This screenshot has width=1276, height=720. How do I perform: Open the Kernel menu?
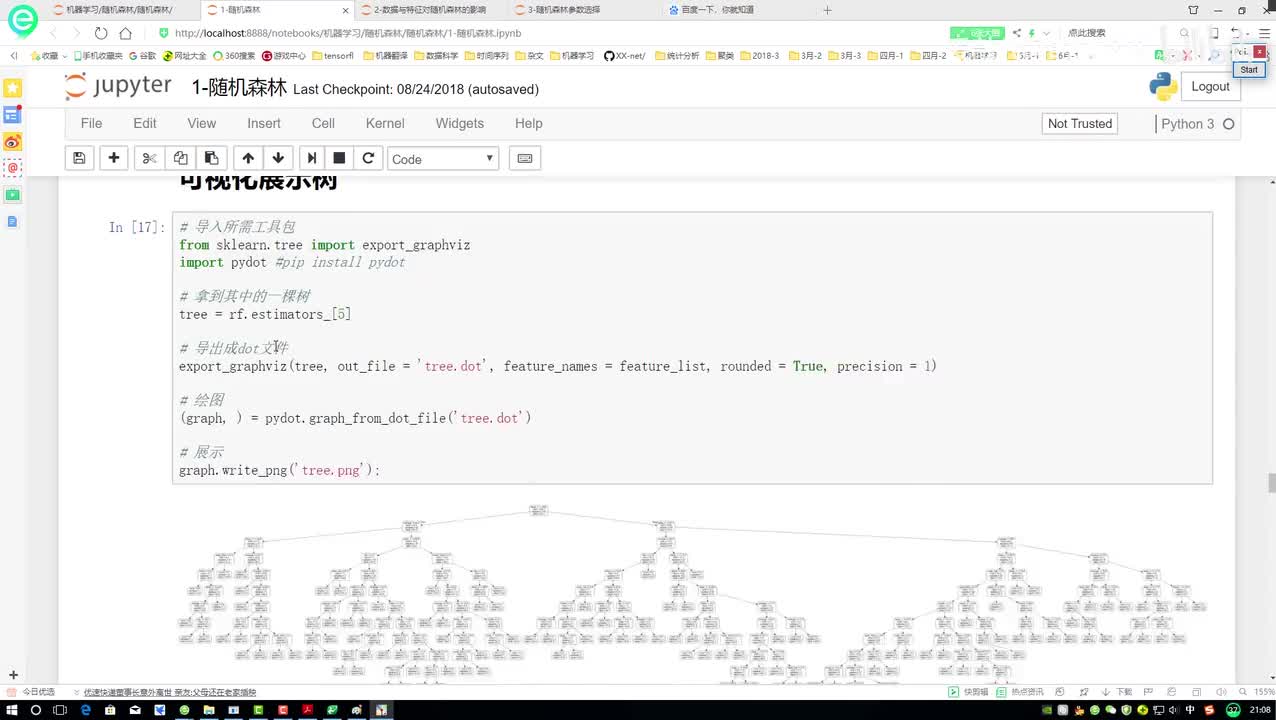385,123
